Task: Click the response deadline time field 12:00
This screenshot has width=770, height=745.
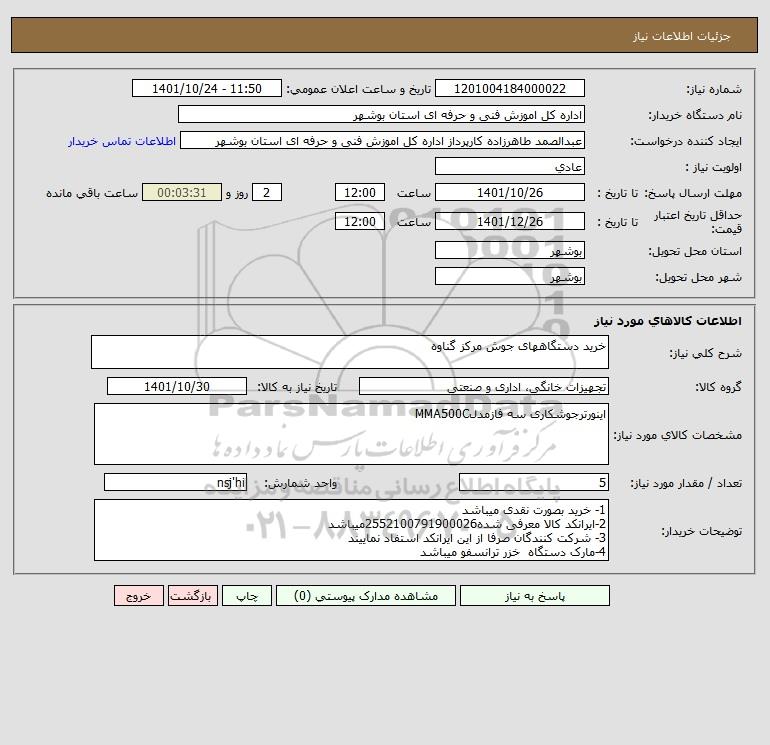Action: [x=360, y=193]
